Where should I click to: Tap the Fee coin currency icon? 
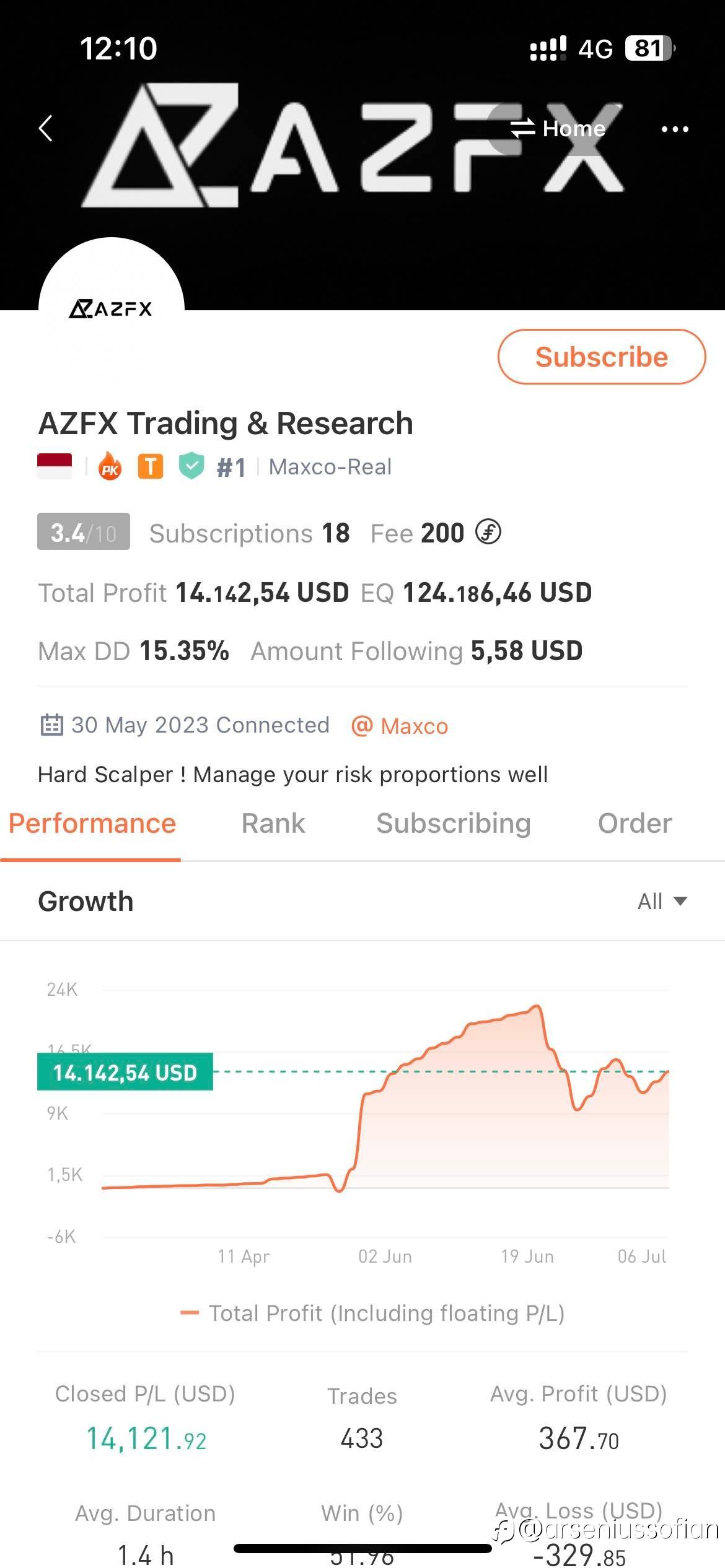[x=488, y=533]
